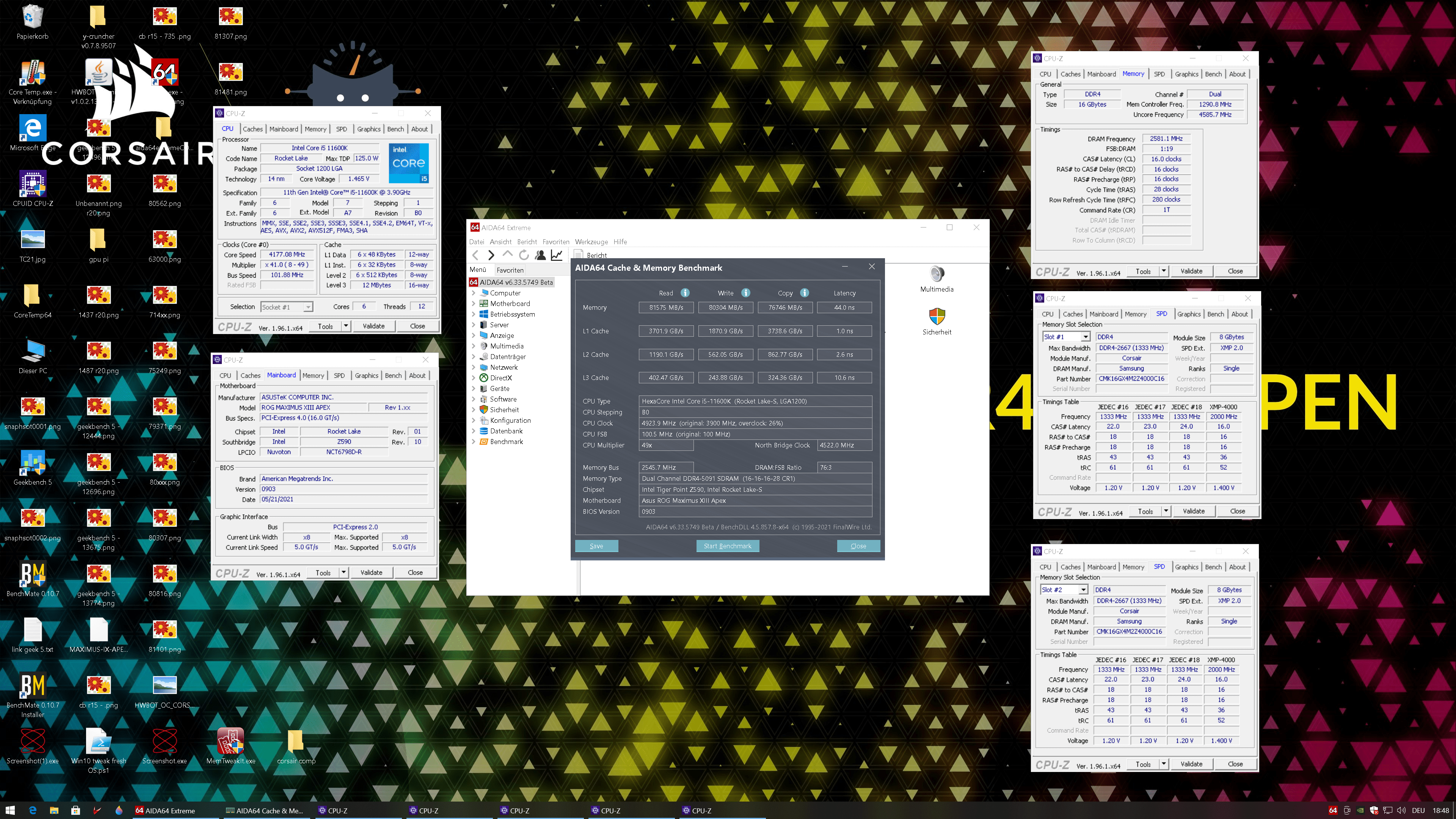Click Close in CPU-Z Memory window

(x=1235, y=271)
